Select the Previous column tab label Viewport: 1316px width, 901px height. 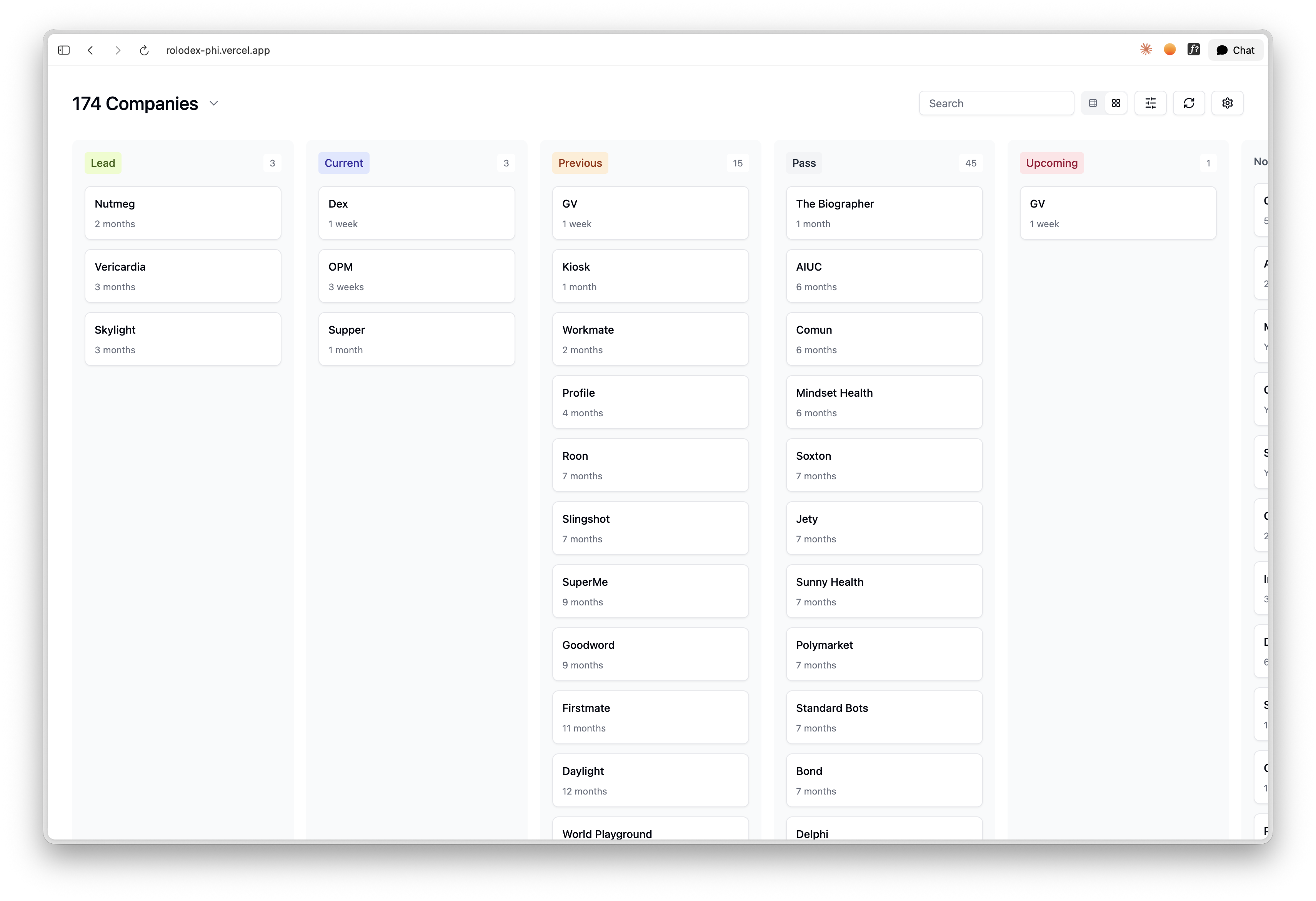click(580, 163)
